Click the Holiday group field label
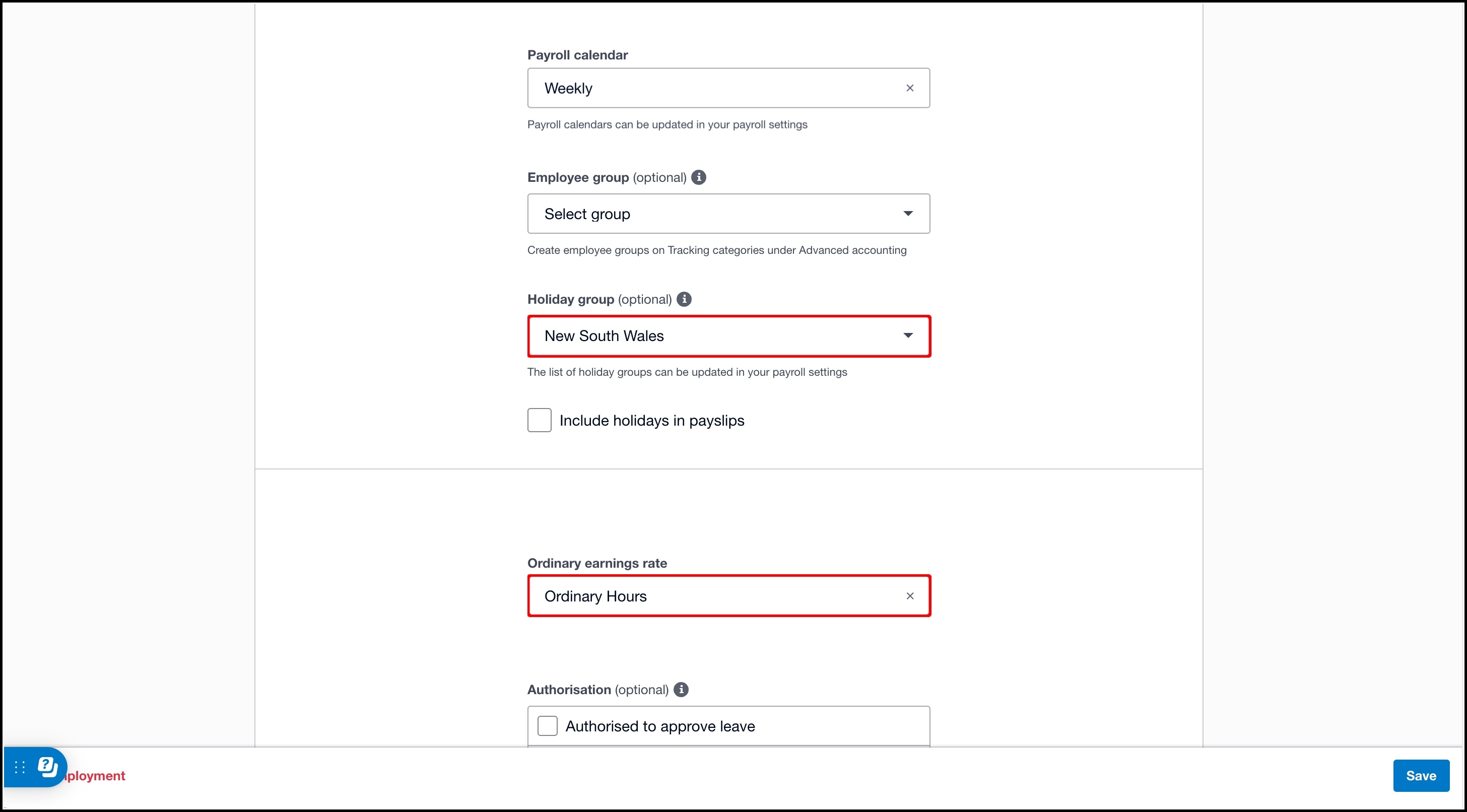The width and height of the screenshot is (1467, 812). click(571, 300)
